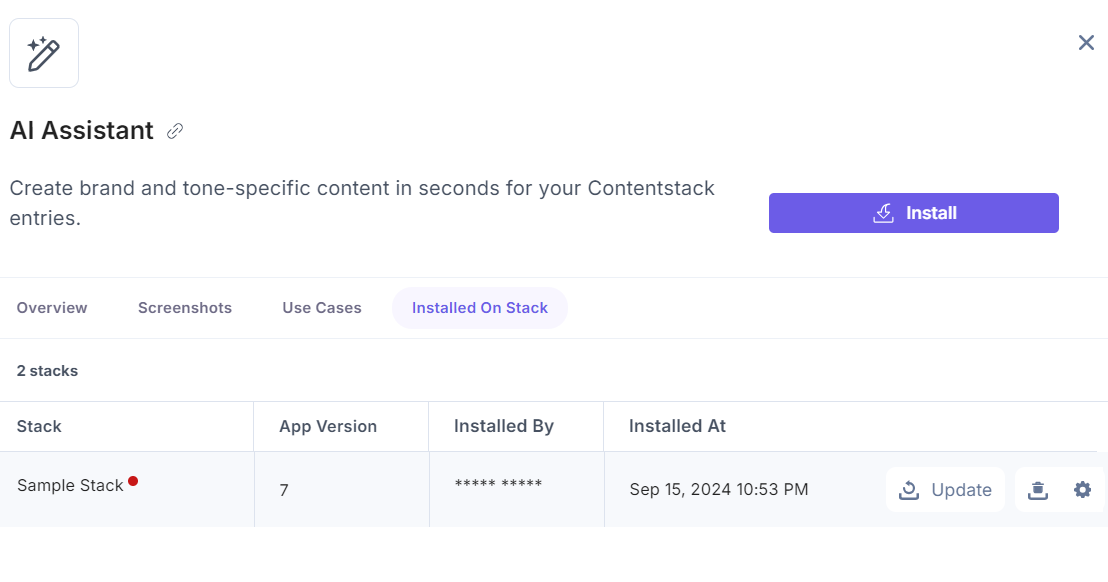Copy app link via chain icon beside title
The width and height of the screenshot is (1108, 582).
coord(176,131)
